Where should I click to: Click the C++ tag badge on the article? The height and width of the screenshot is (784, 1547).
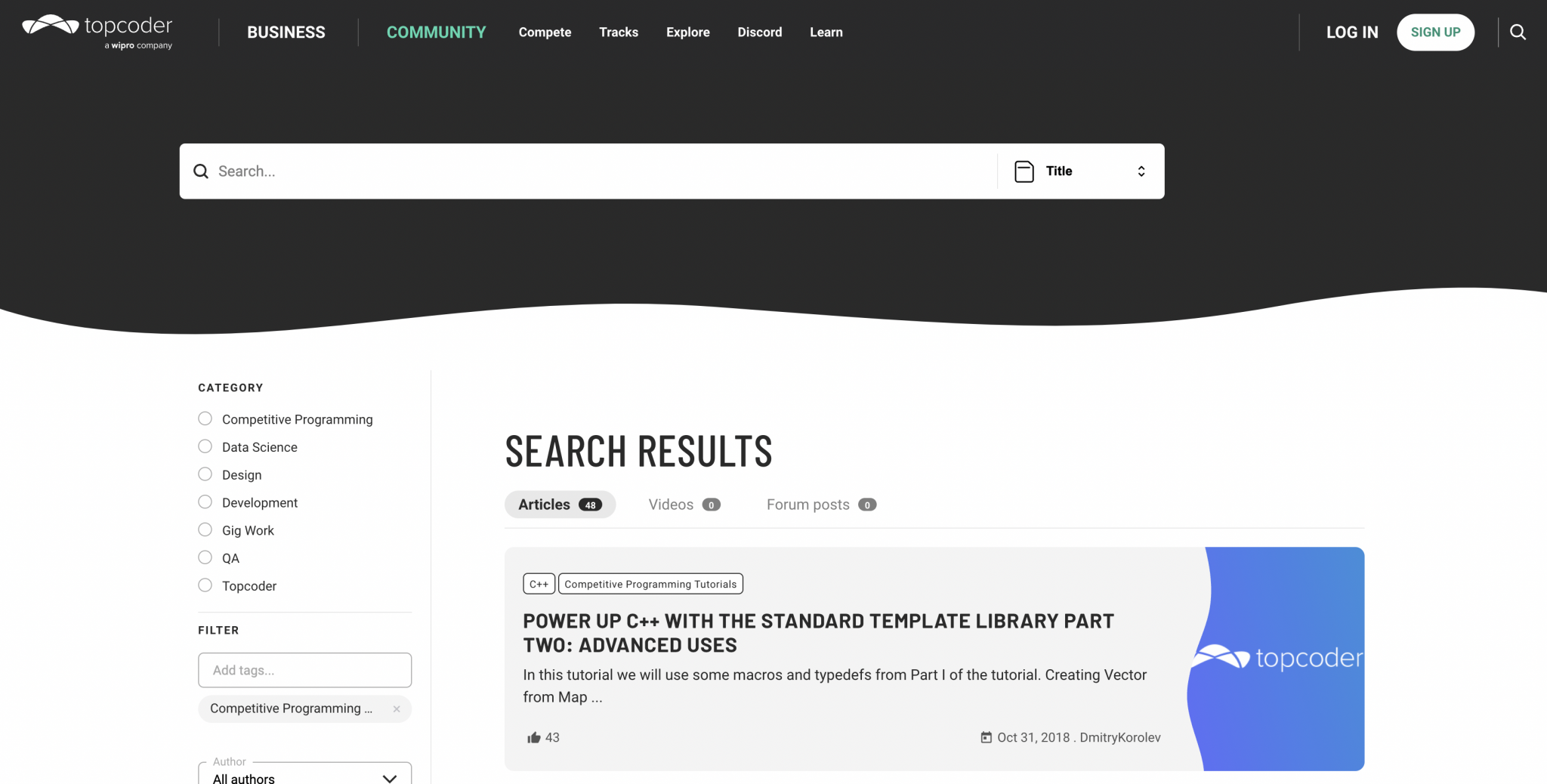(x=539, y=583)
